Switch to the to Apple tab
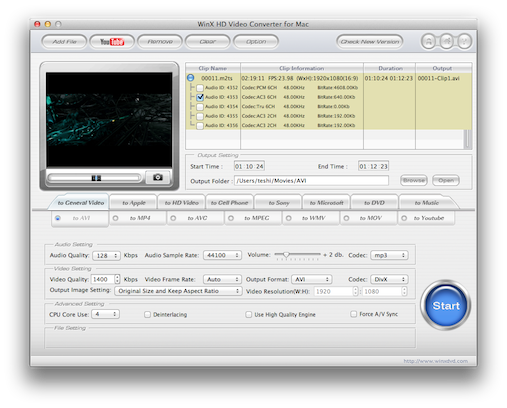This screenshot has height=408, width=507. 133,203
